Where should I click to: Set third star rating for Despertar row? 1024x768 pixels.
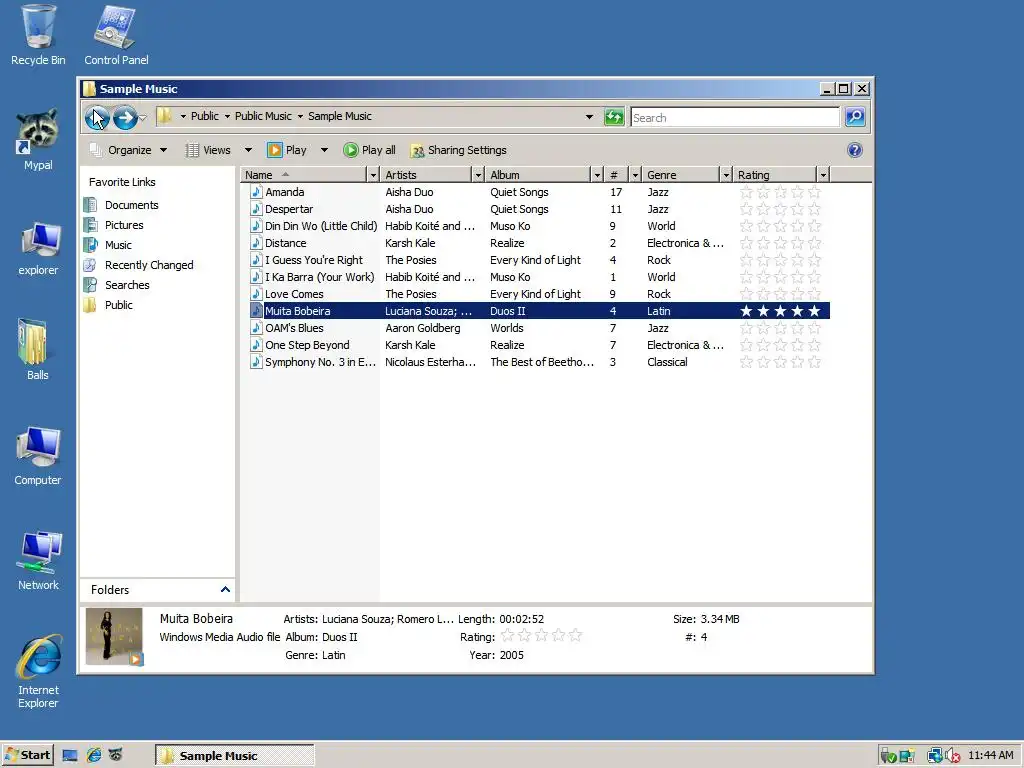780,209
